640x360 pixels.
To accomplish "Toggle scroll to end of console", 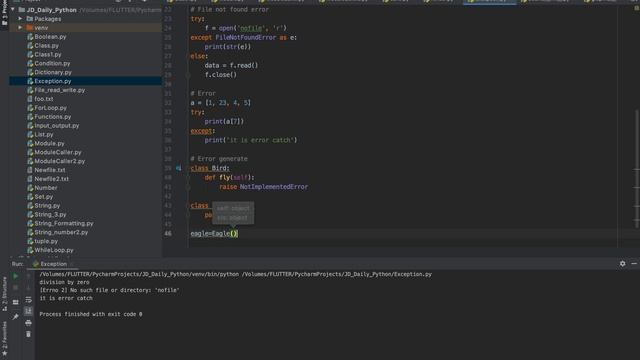I will pyautogui.click(x=29, y=311).
